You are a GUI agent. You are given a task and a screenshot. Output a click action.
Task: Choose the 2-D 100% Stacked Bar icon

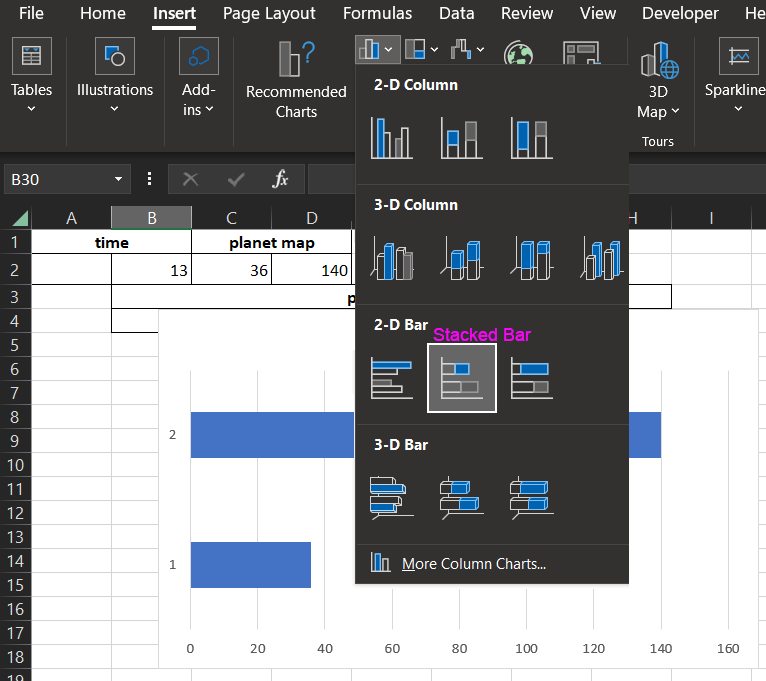coord(531,378)
